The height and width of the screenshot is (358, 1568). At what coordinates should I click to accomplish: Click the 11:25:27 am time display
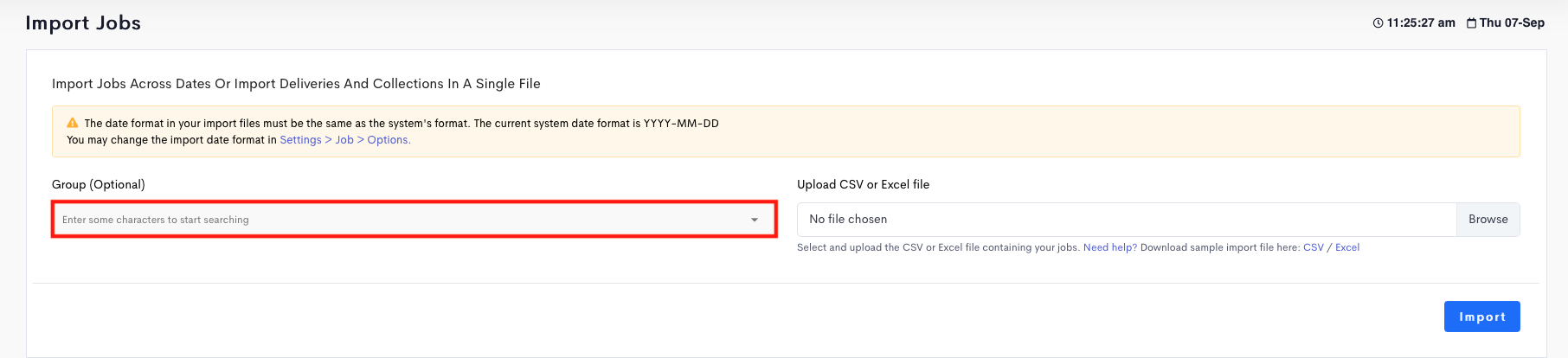tap(1421, 23)
